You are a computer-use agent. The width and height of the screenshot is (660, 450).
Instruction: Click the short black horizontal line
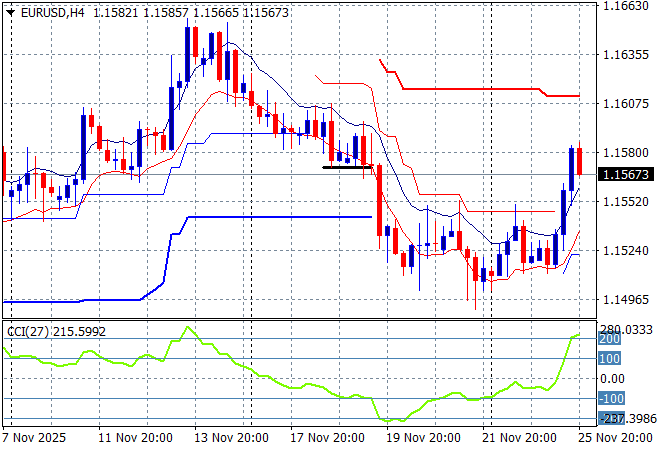pyautogui.click(x=347, y=167)
